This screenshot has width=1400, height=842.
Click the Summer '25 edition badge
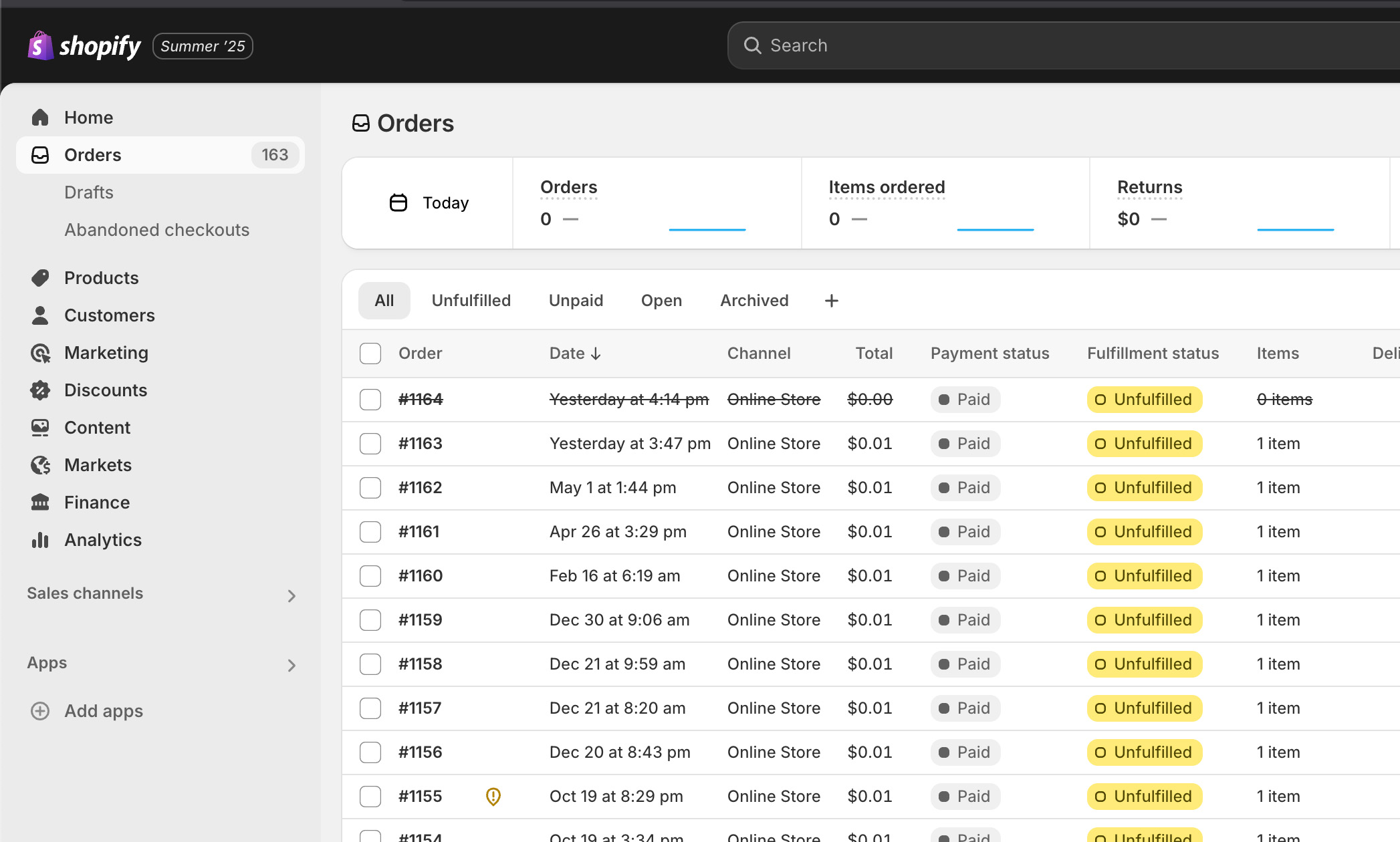(203, 46)
